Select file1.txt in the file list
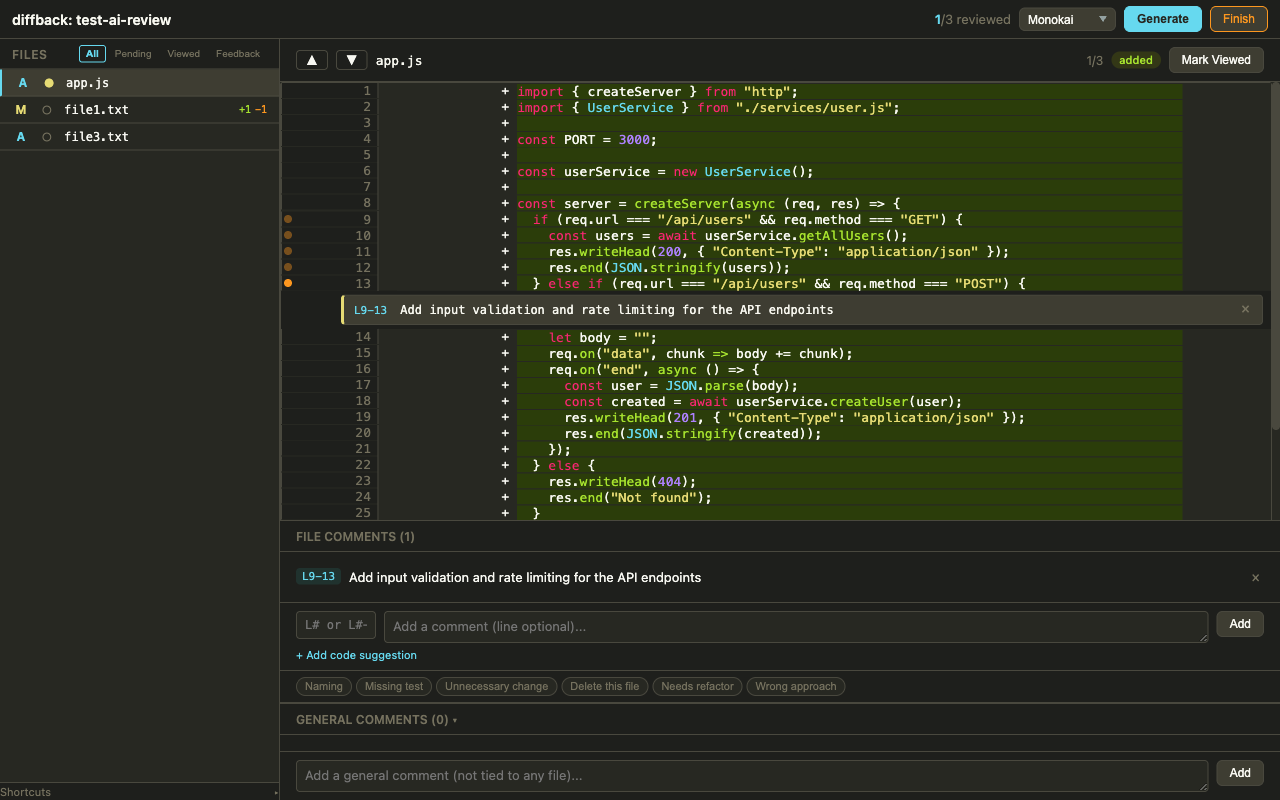The width and height of the screenshot is (1280, 800). tap(139, 110)
